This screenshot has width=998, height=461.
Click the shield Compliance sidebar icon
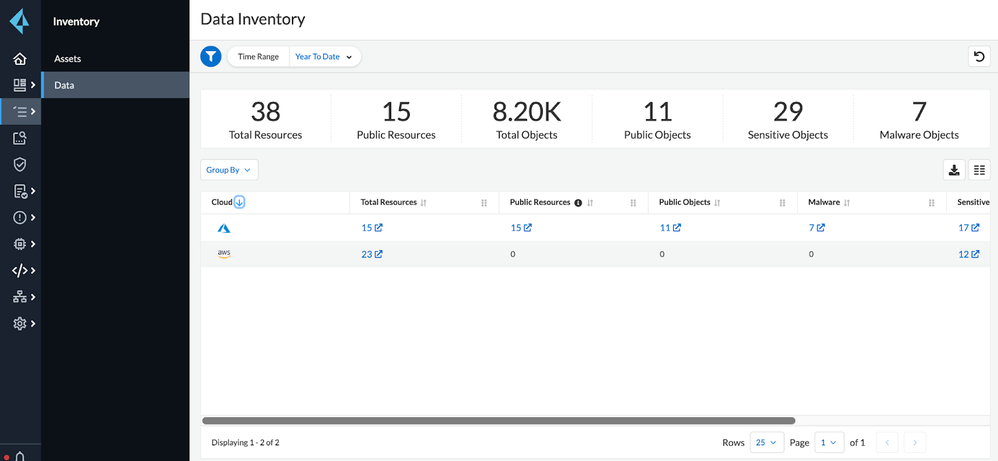click(x=19, y=164)
